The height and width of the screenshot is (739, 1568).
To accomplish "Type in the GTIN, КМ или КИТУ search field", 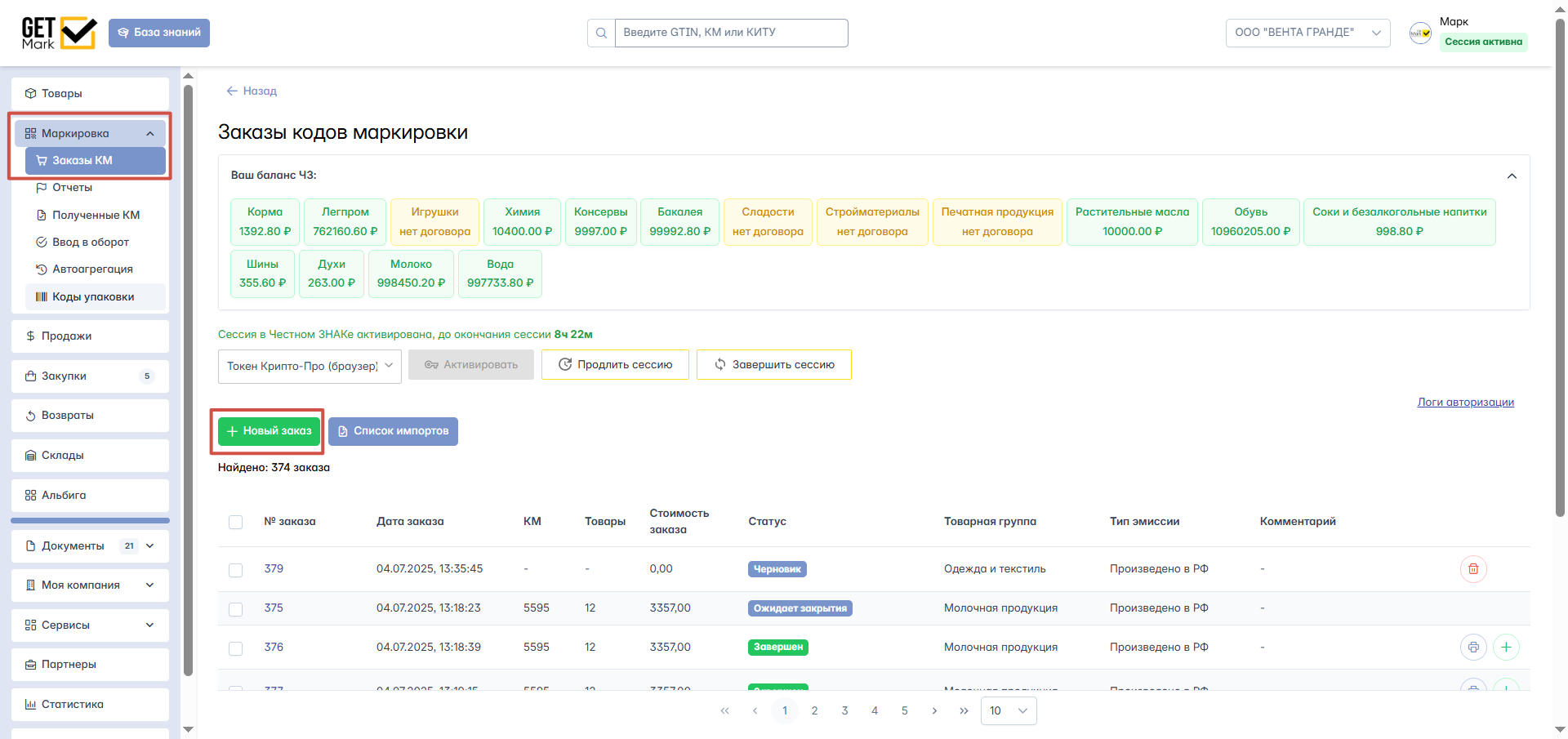I will (730, 33).
